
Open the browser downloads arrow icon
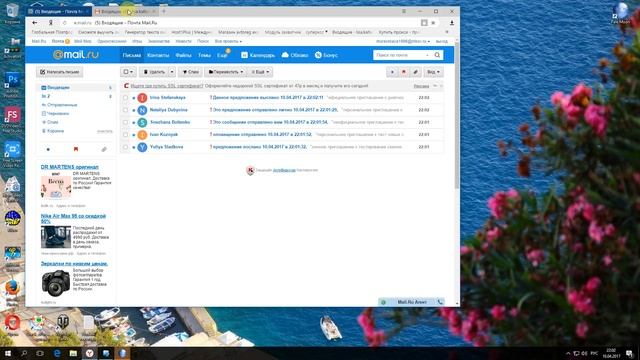tap(452, 23)
